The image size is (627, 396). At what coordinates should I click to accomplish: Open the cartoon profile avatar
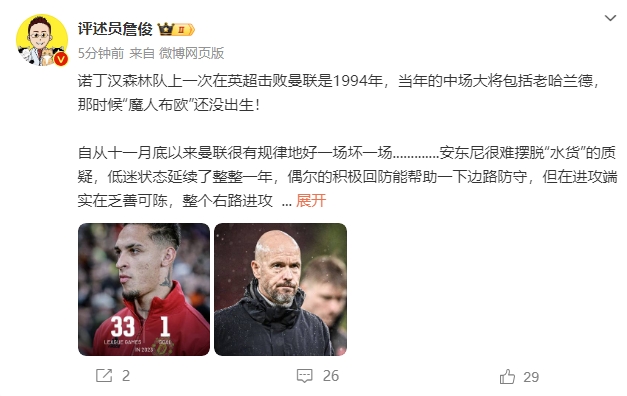[42, 40]
